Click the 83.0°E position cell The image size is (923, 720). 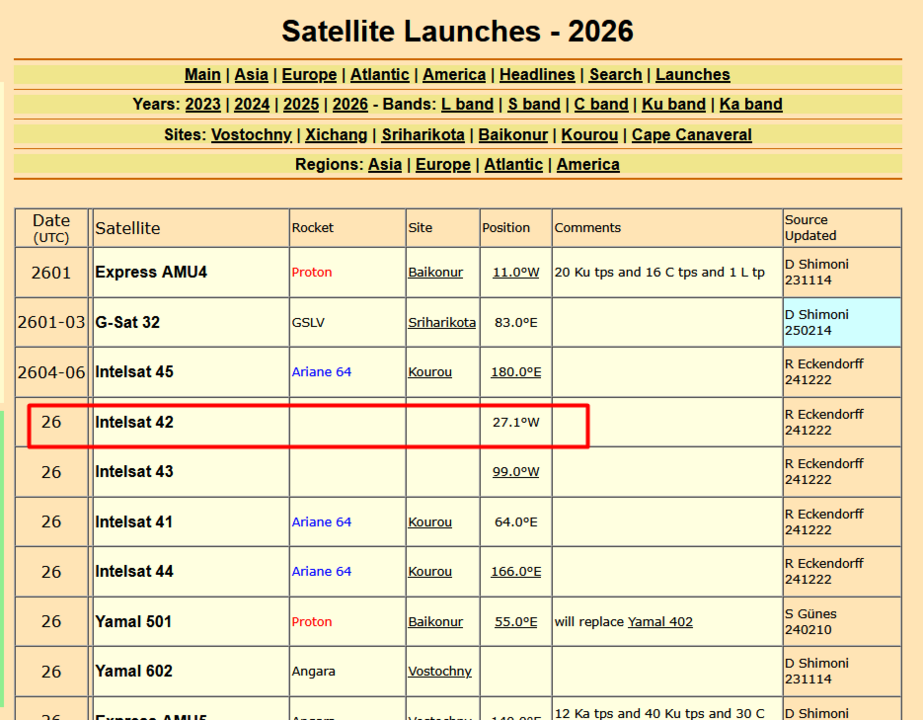click(516, 323)
